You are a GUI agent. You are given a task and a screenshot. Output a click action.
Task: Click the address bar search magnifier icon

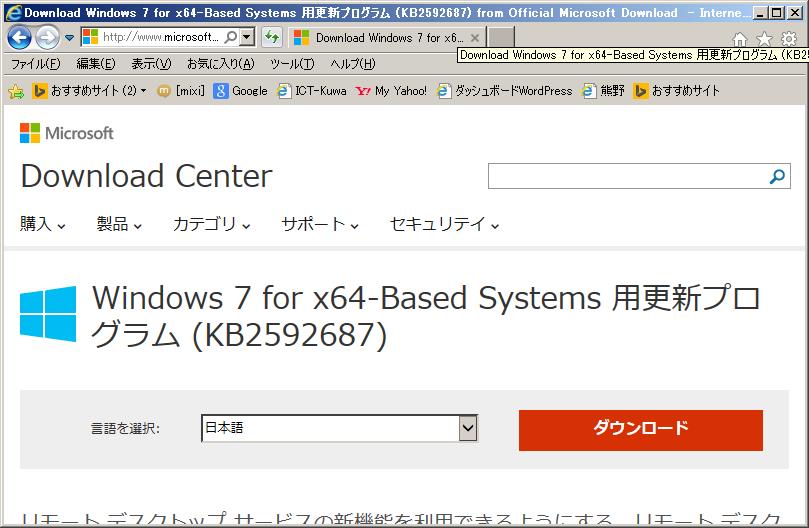(231, 37)
